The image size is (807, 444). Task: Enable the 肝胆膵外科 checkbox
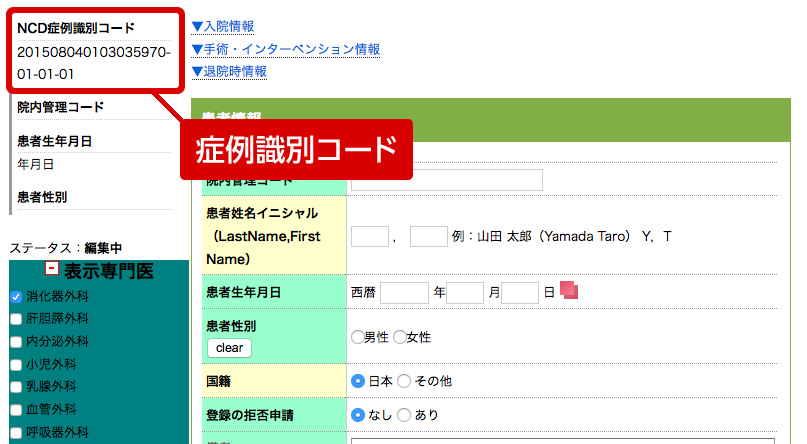(16, 319)
